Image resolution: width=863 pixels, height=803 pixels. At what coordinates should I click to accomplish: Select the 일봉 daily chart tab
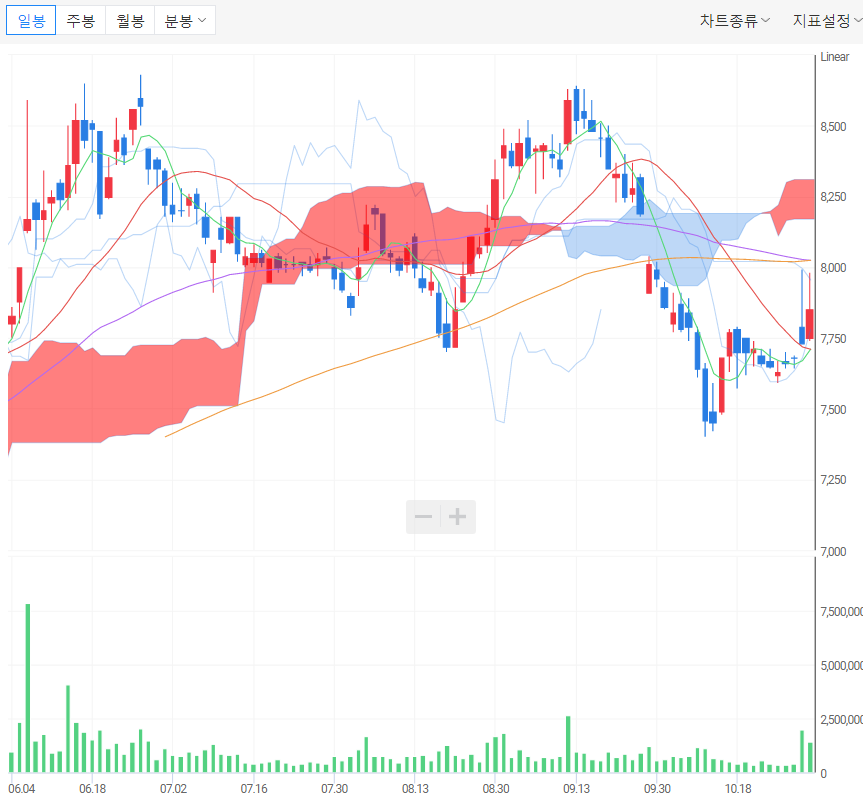coord(31,20)
